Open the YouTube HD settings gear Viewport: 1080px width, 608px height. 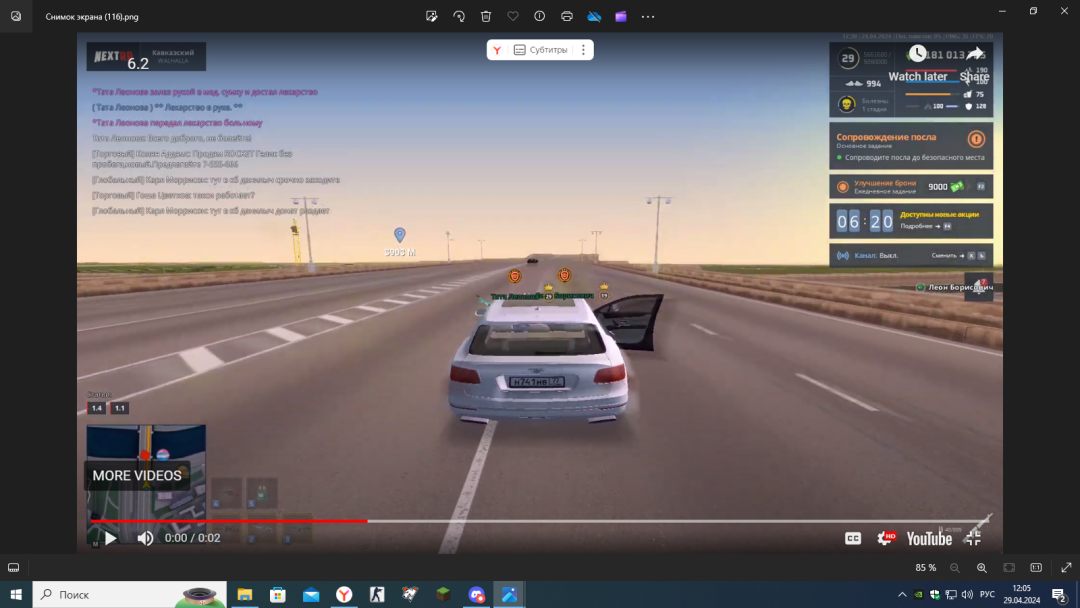pos(886,538)
